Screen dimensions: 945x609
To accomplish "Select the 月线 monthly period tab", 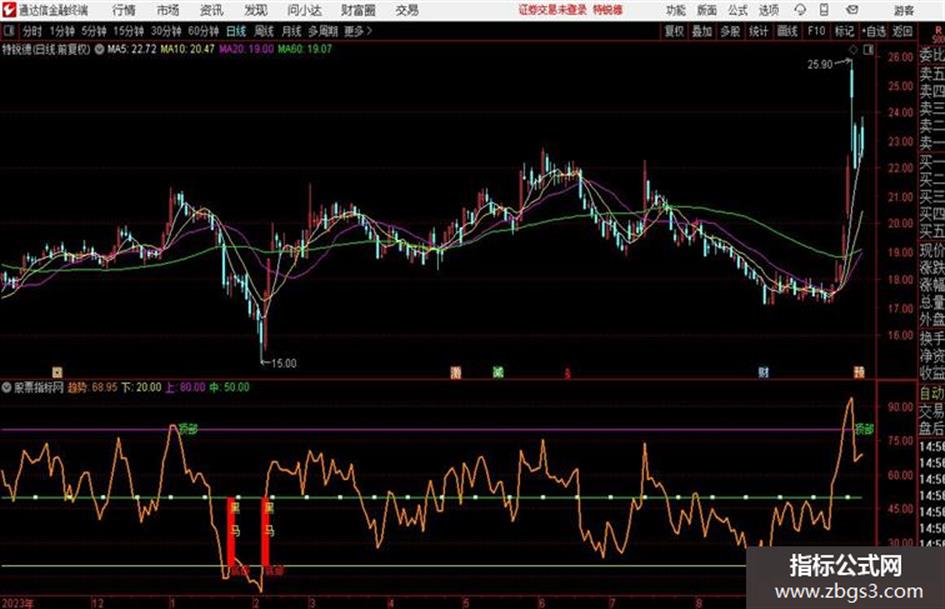I will (292, 31).
